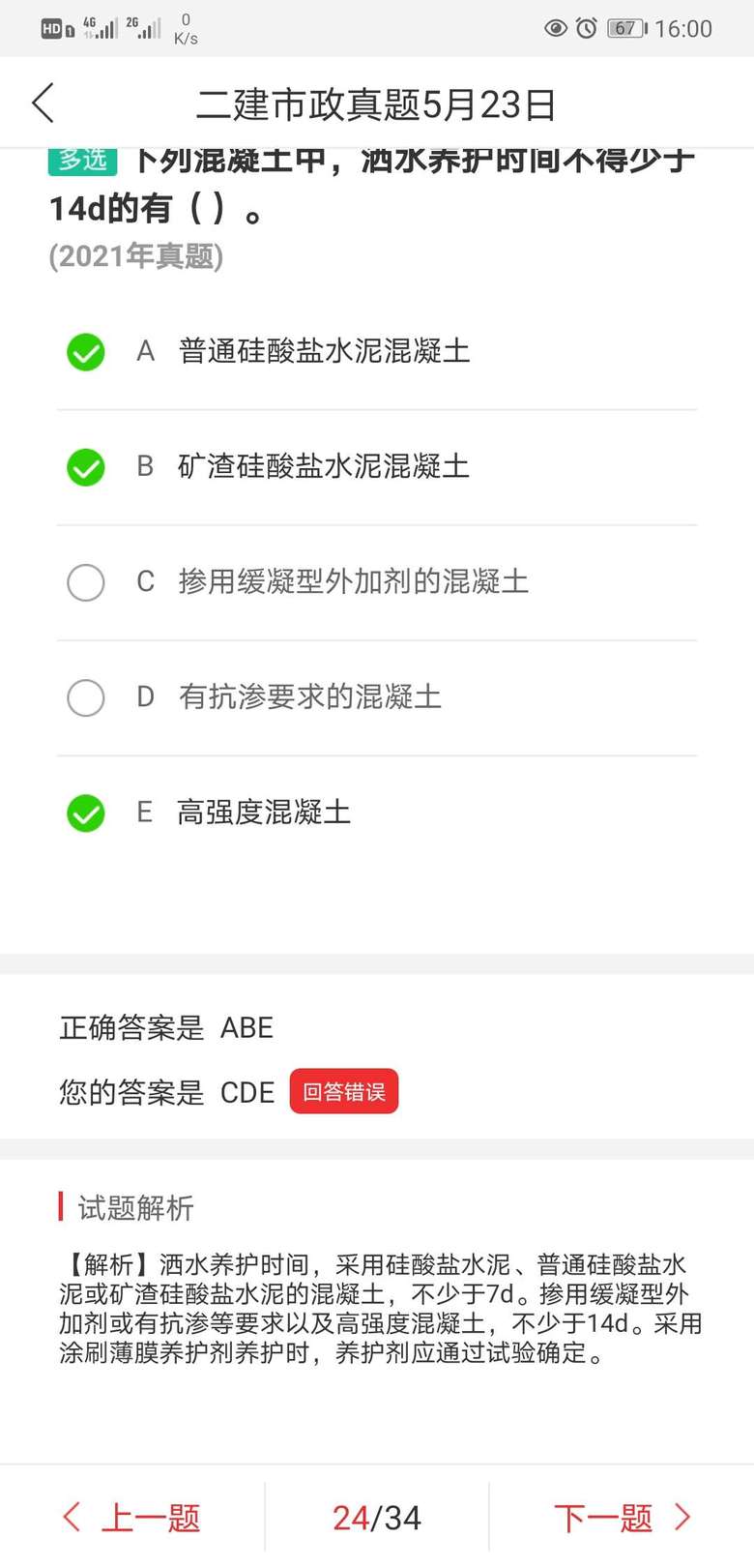754x1568 pixels.
Task: Tap the red 回答错误 badge
Action: 344,1092
